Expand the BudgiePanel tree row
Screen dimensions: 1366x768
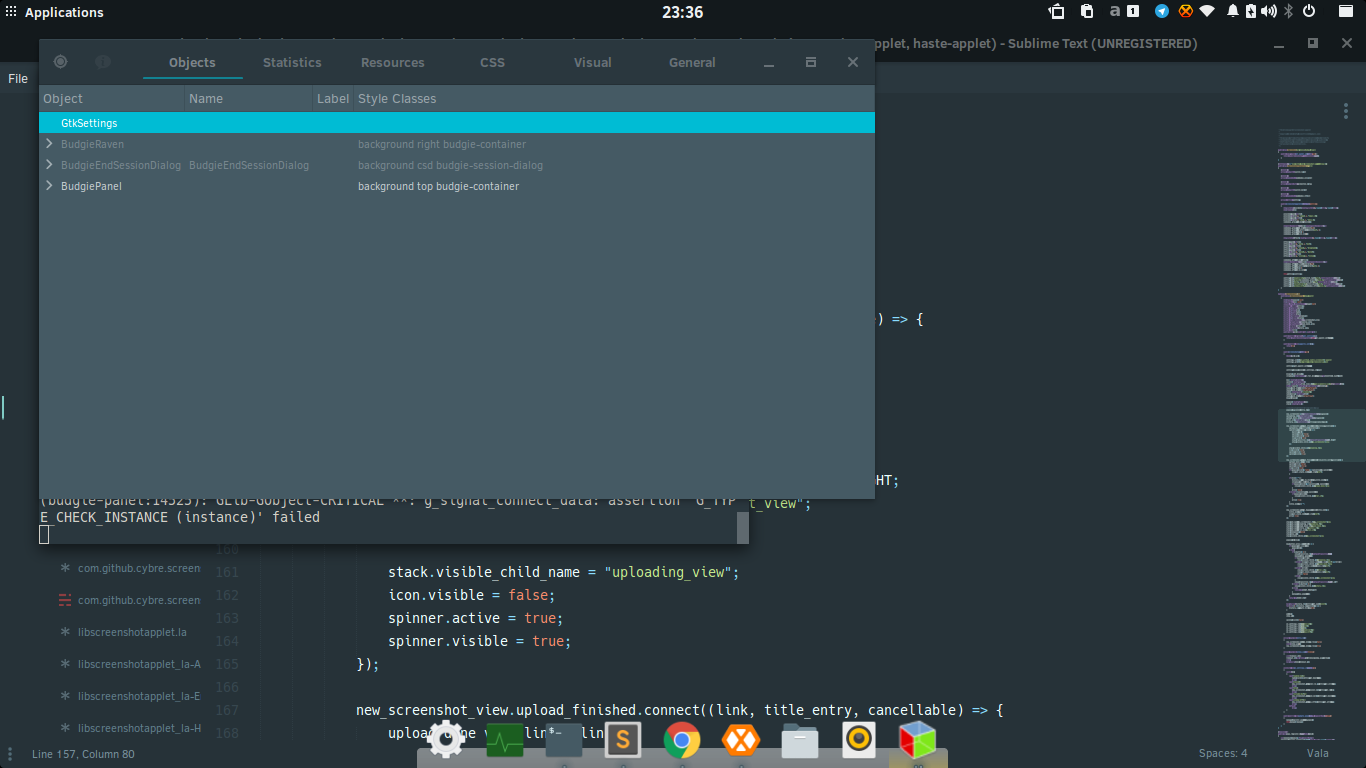tap(49, 186)
